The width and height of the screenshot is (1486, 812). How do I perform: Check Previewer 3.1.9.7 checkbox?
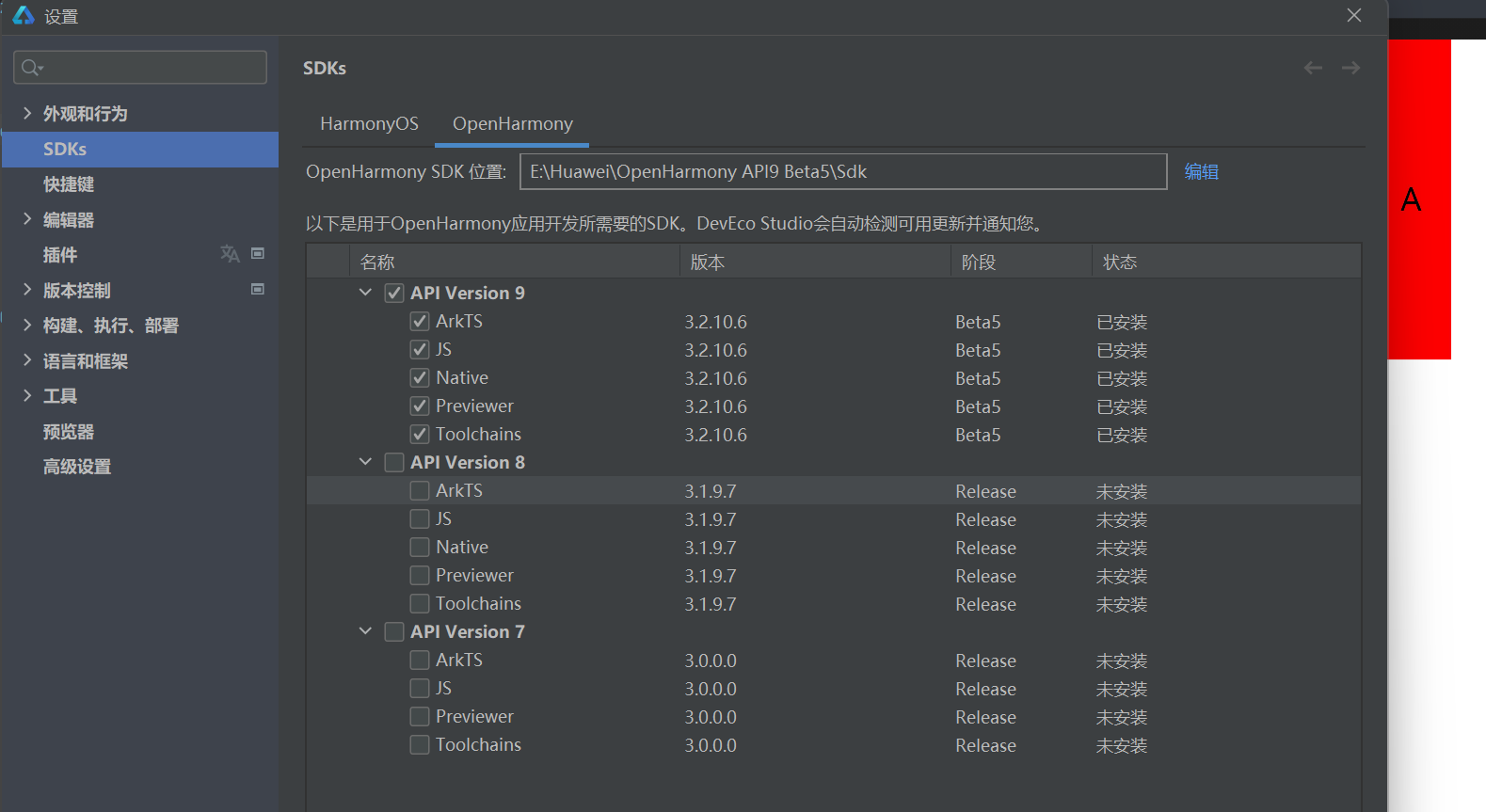420,575
